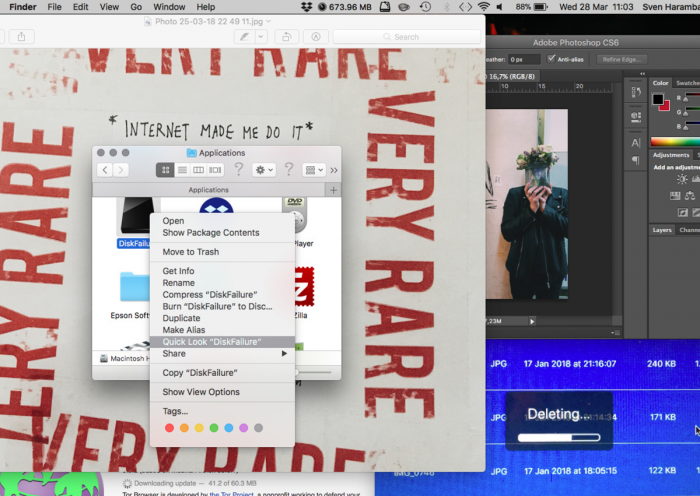Click the Preview Search field
The width and height of the screenshot is (700, 496).
click(406, 37)
